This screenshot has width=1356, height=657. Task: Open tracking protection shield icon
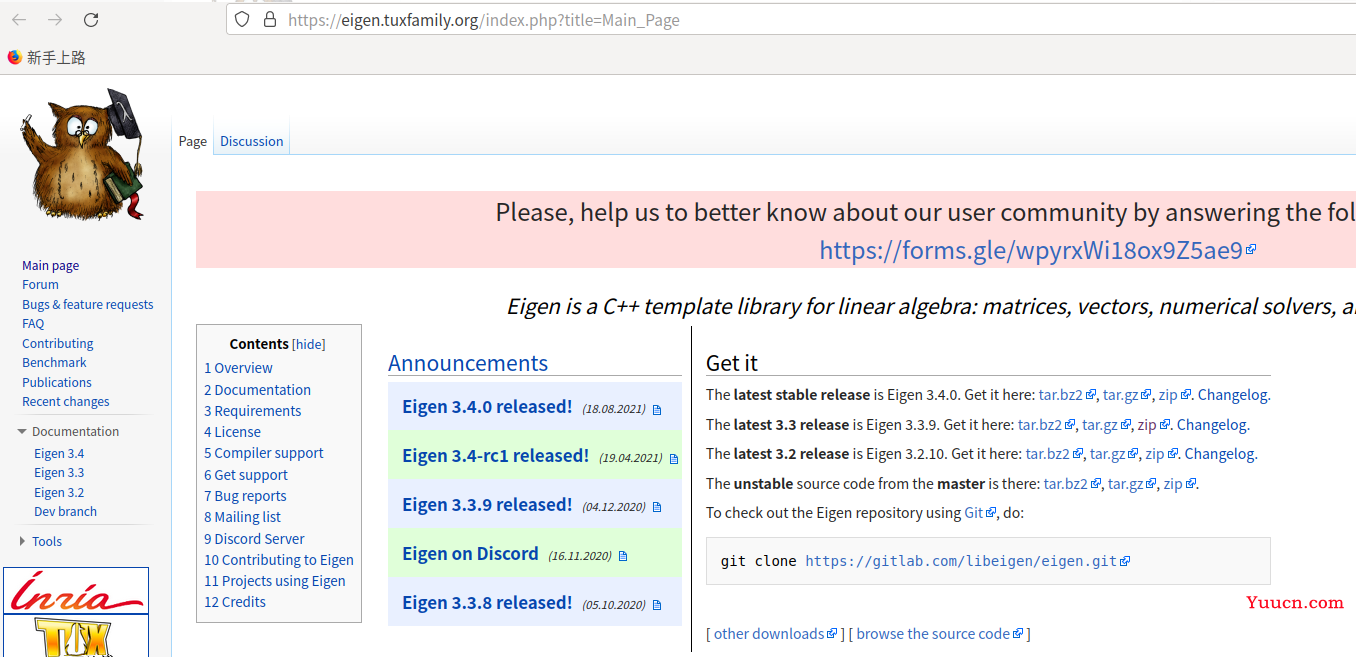pos(242,19)
